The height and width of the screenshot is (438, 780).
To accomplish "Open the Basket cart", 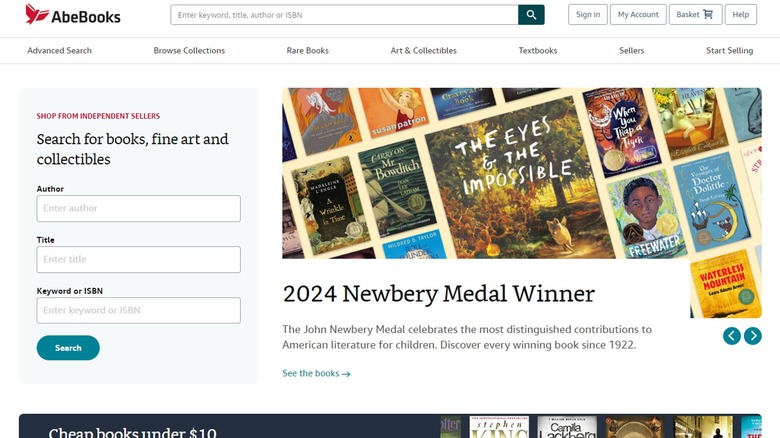I will (x=694, y=15).
